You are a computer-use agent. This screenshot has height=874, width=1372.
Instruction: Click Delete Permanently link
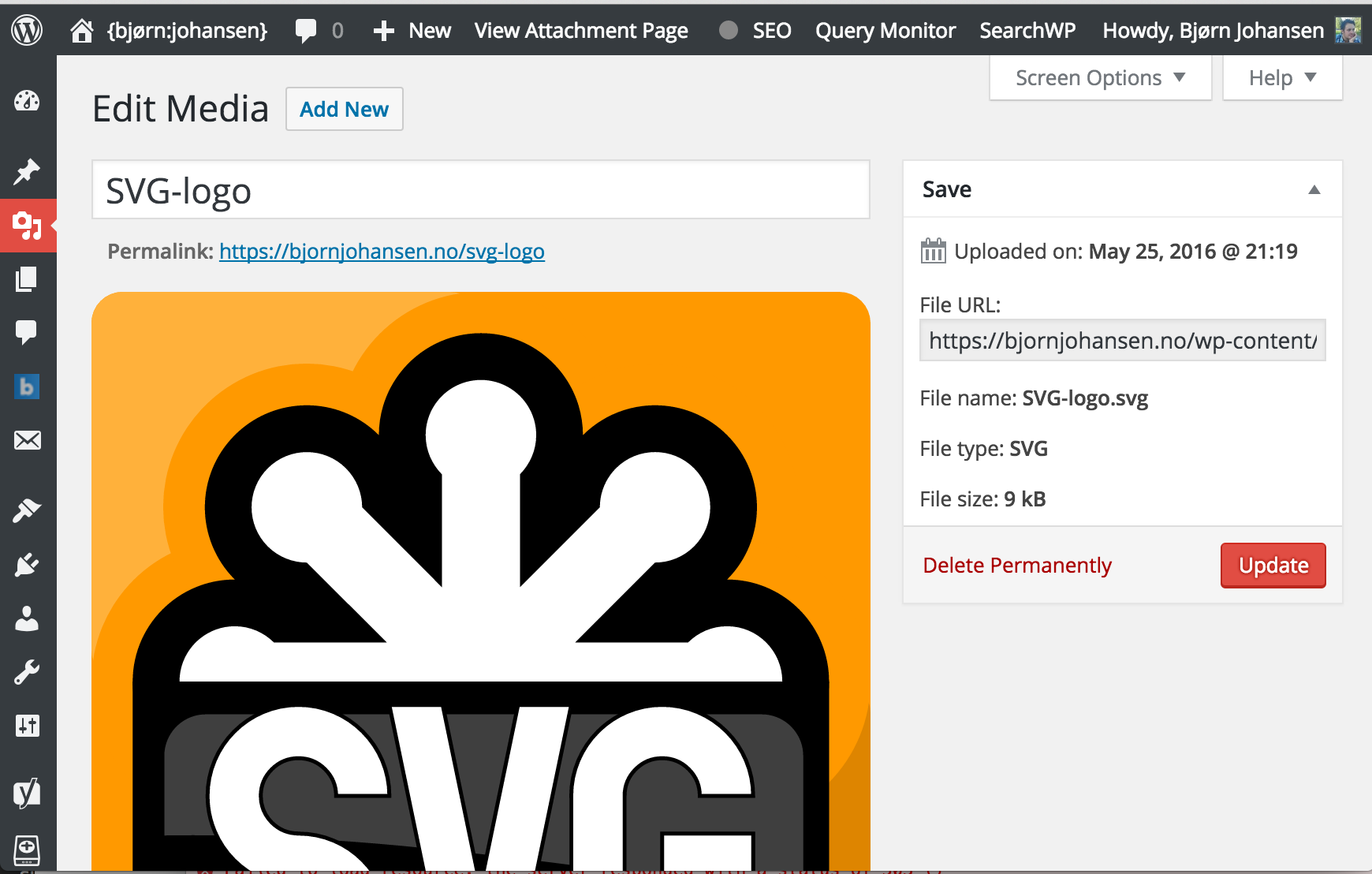coord(1017,566)
